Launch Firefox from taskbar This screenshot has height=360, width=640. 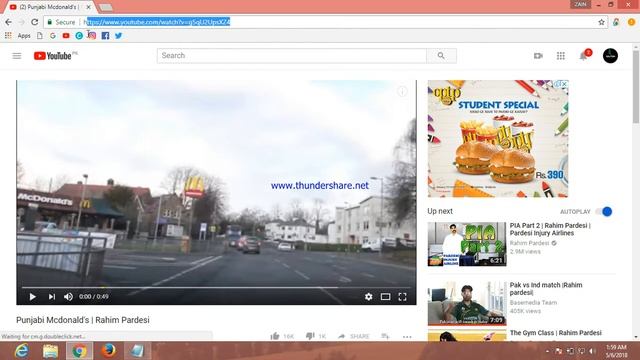click(x=109, y=351)
